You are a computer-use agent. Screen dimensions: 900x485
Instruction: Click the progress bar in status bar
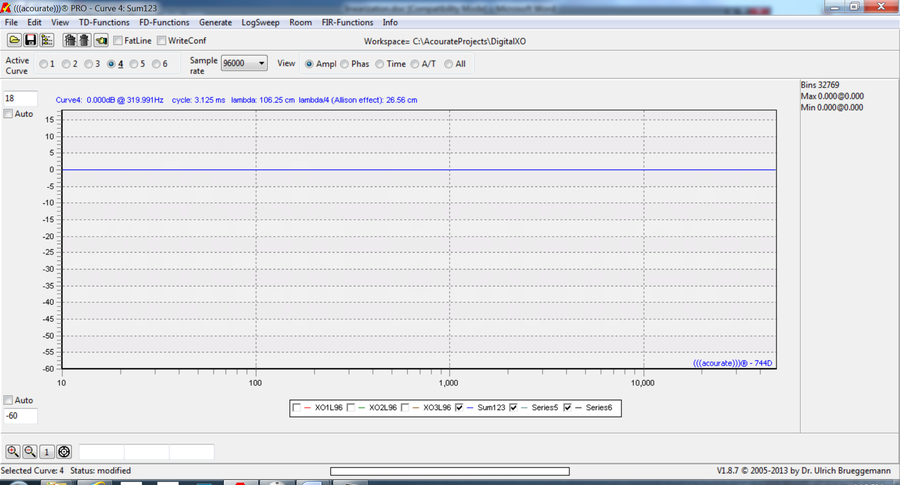point(450,471)
